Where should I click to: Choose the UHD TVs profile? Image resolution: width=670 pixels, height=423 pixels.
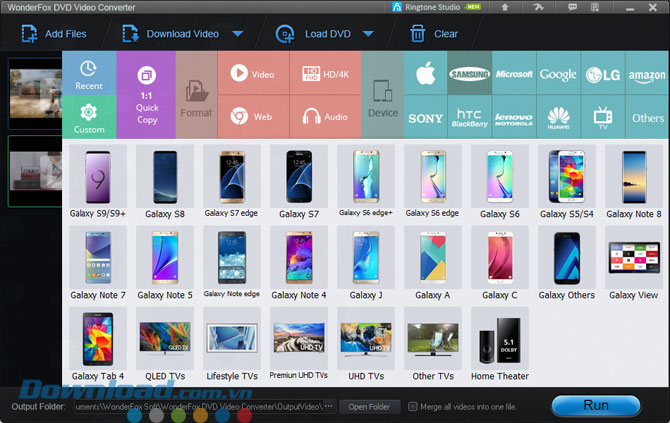(x=366, y=344)
